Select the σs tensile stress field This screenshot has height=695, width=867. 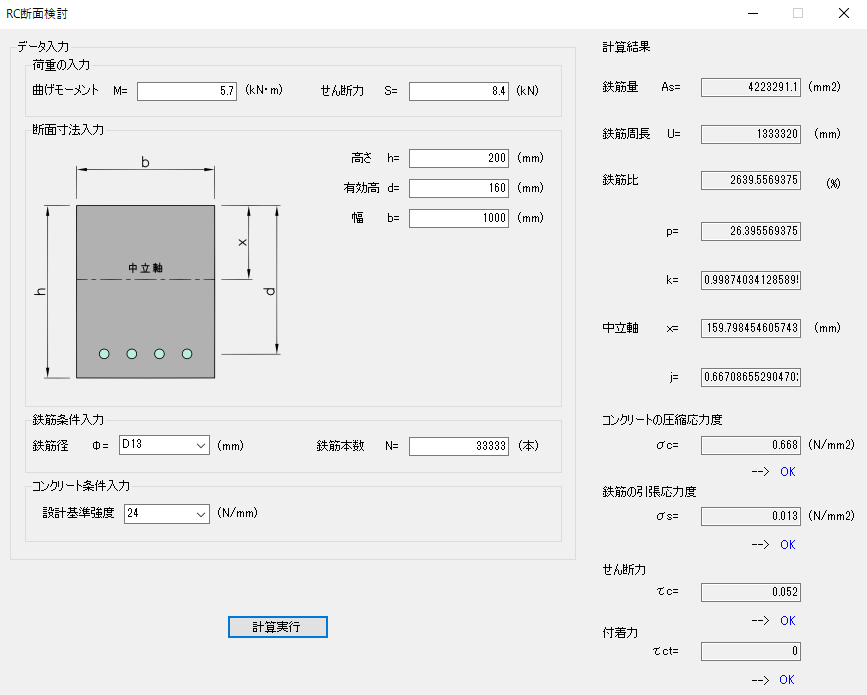750,516
